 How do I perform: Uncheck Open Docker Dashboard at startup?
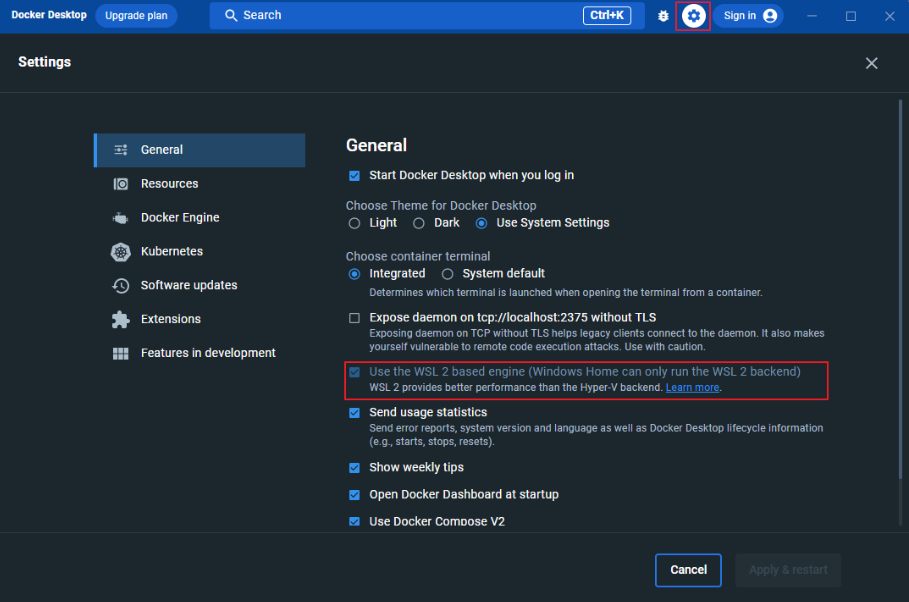[x=354, y=495]
